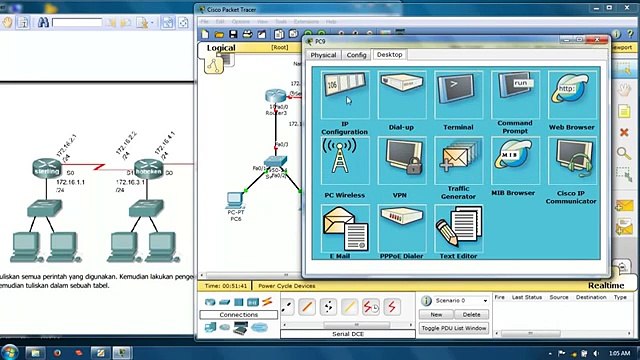Click the Open file folder icon
The image size is (640, 360).
[219, 34]
